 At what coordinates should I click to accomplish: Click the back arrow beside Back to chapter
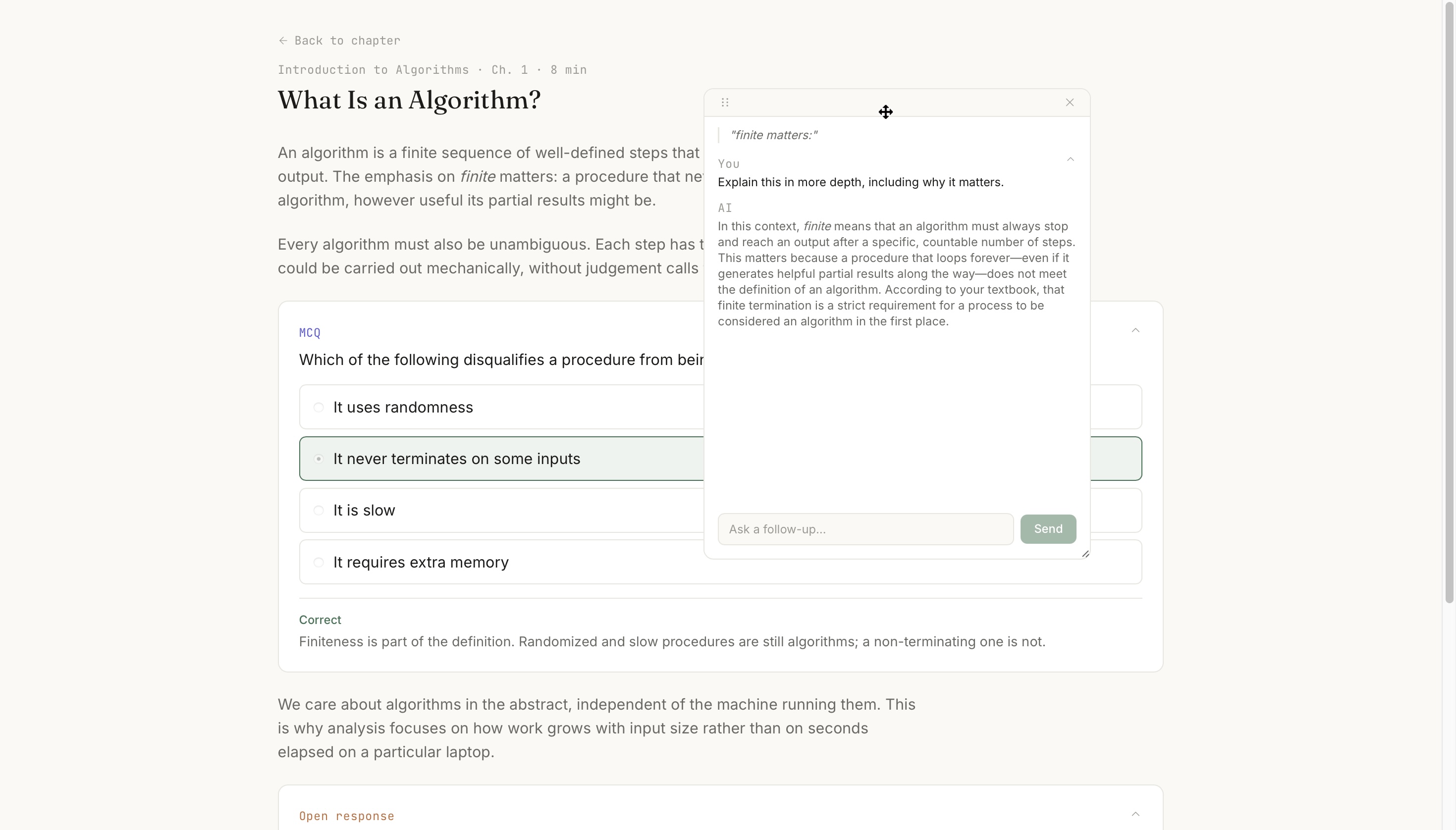(x=283, y=41)
